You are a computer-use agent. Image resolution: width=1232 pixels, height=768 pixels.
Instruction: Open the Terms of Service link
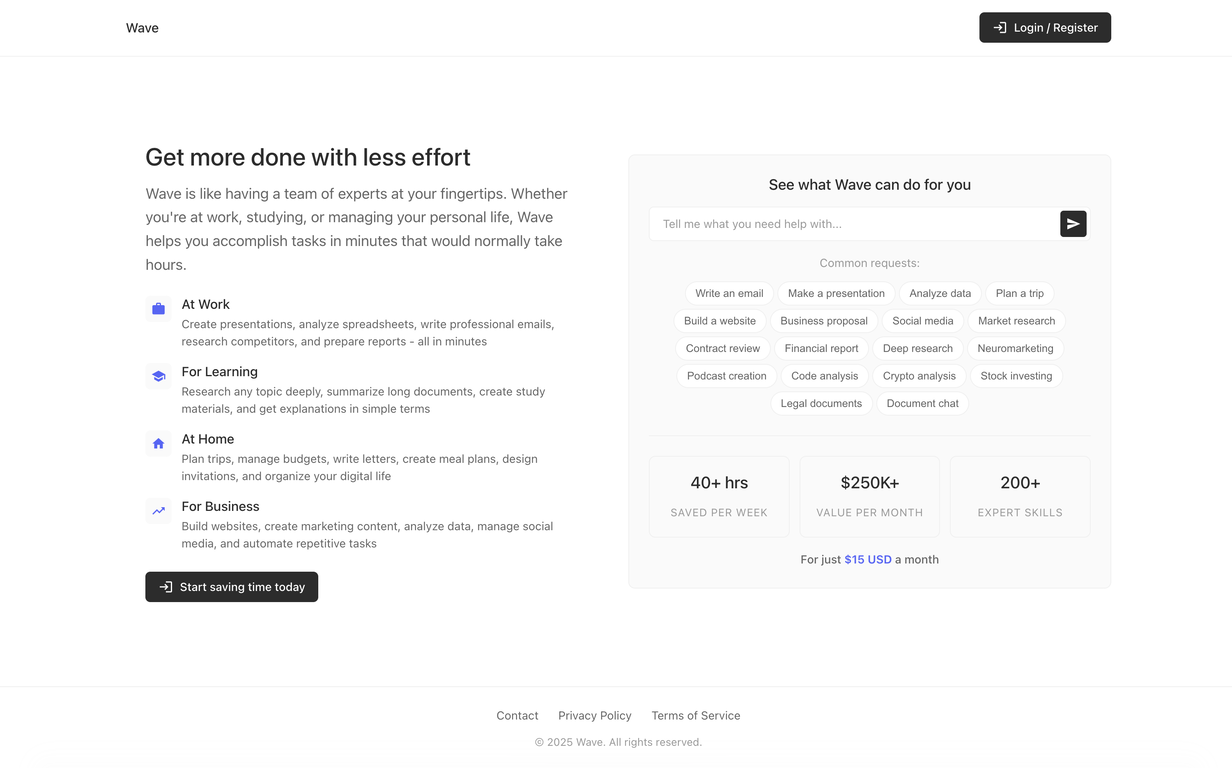tap(696, 716)
